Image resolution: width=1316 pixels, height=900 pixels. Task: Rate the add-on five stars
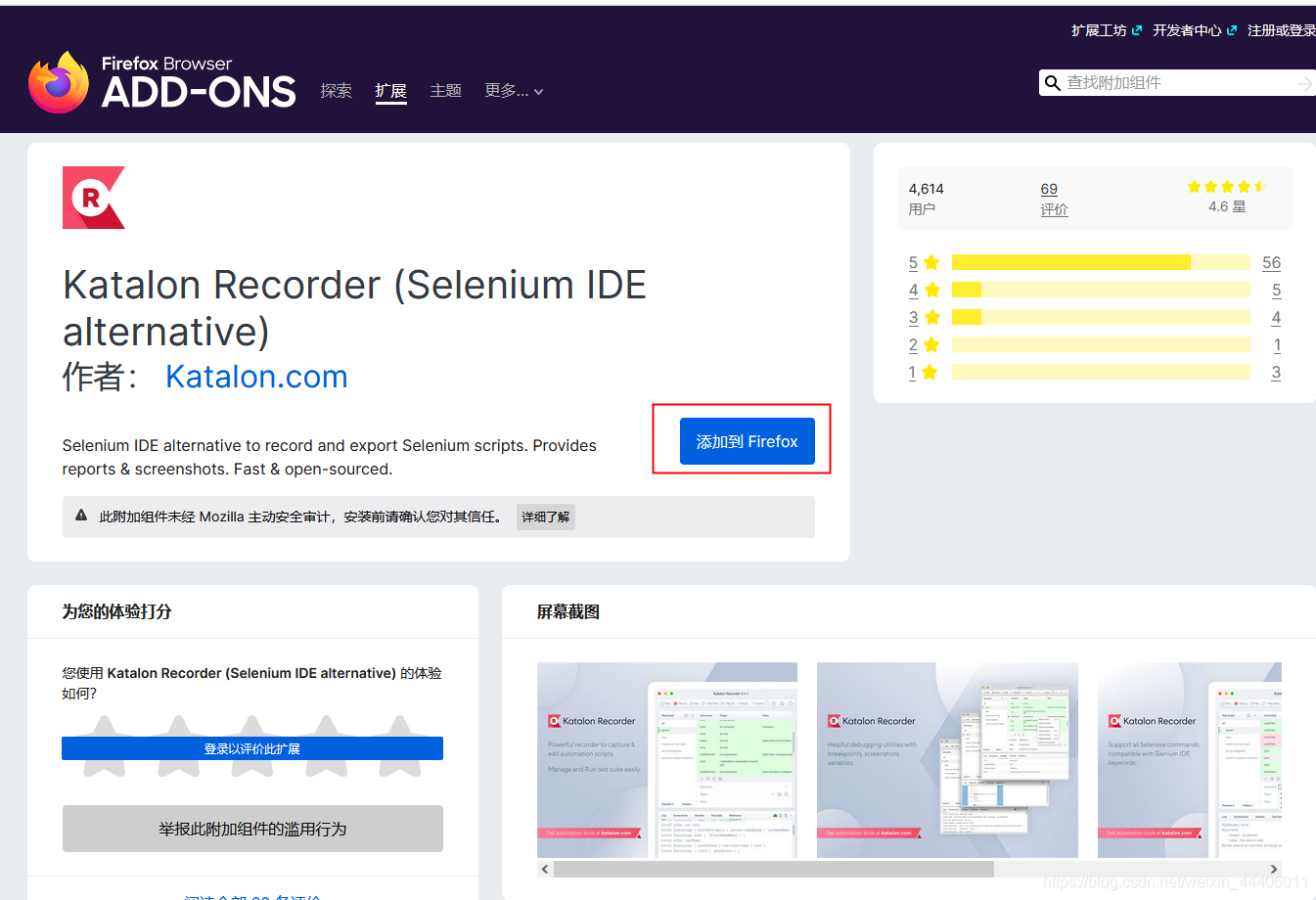(x=400, y=746)
